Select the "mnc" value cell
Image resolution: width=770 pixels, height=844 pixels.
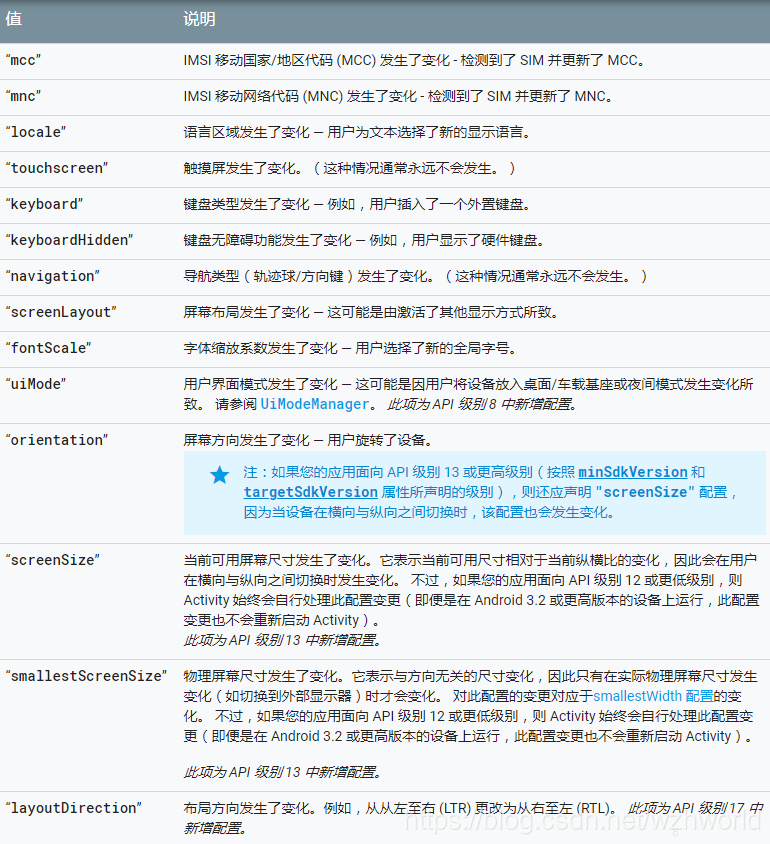(23, 96)
